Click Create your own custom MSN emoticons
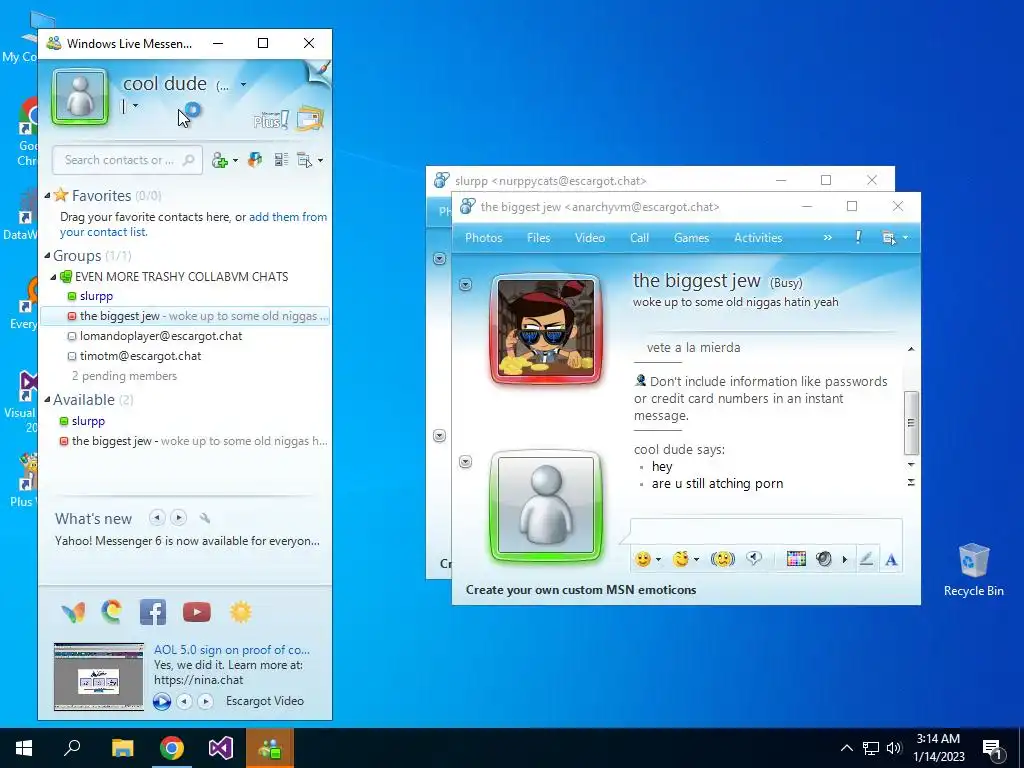1024x768 pixels. (581, 590)
